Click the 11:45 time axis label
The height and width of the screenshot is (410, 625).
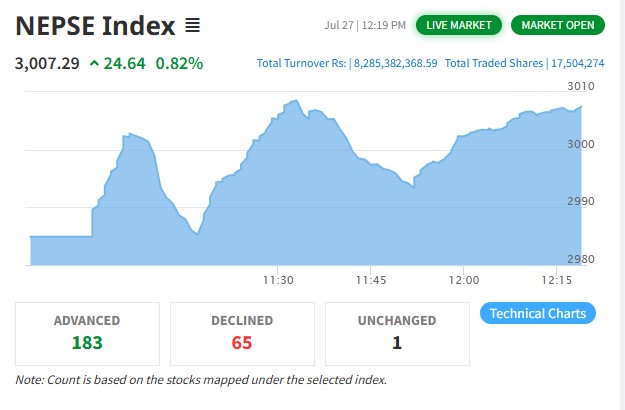370,279
